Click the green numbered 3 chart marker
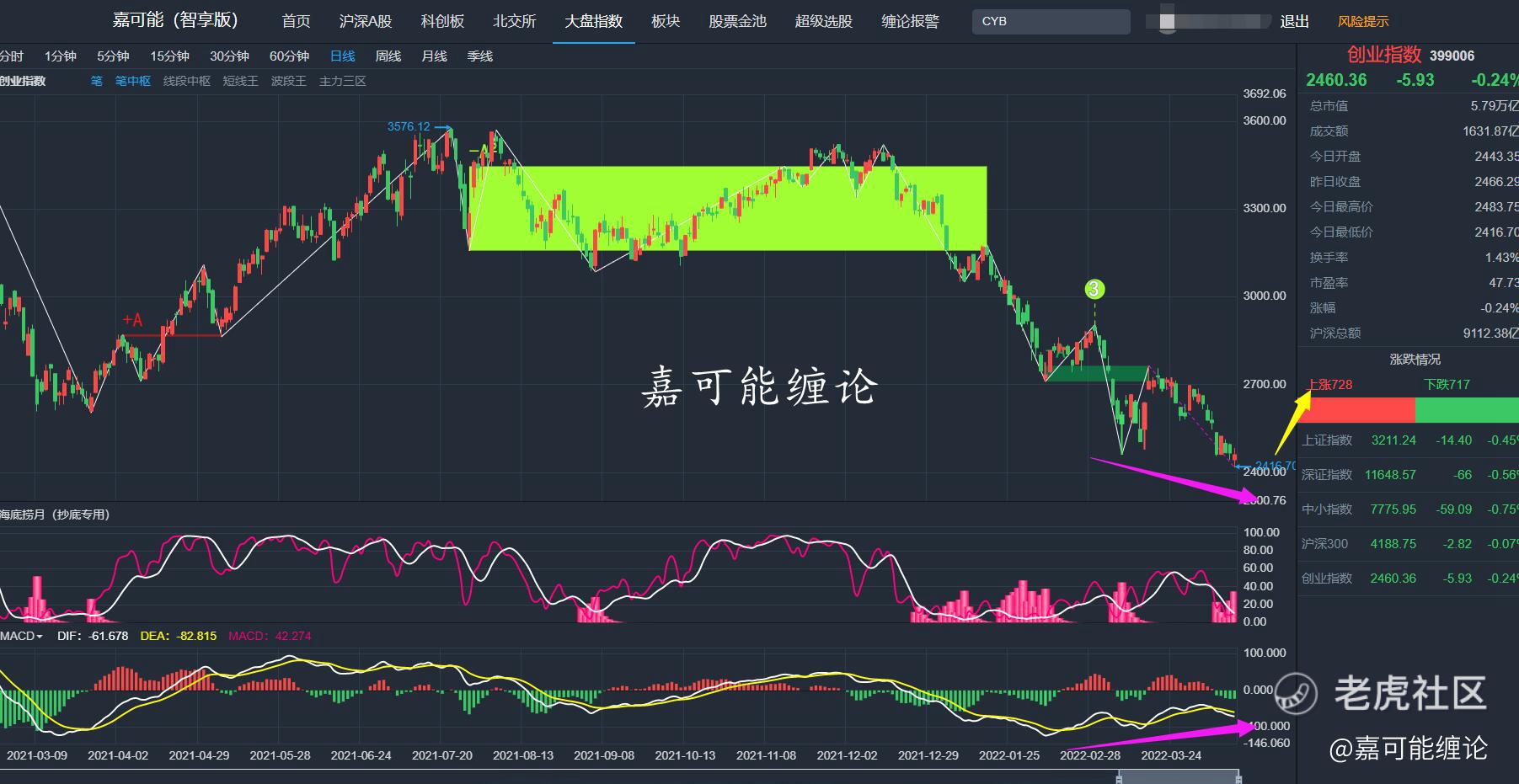1519x784 pixels. click(1094, 290)
